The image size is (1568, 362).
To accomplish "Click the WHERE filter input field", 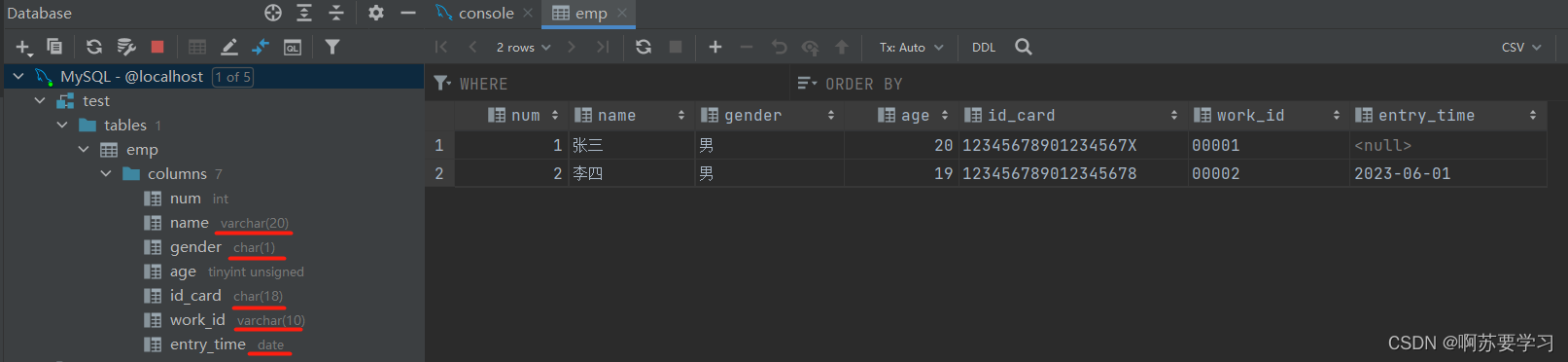I will tap(622, 84).
